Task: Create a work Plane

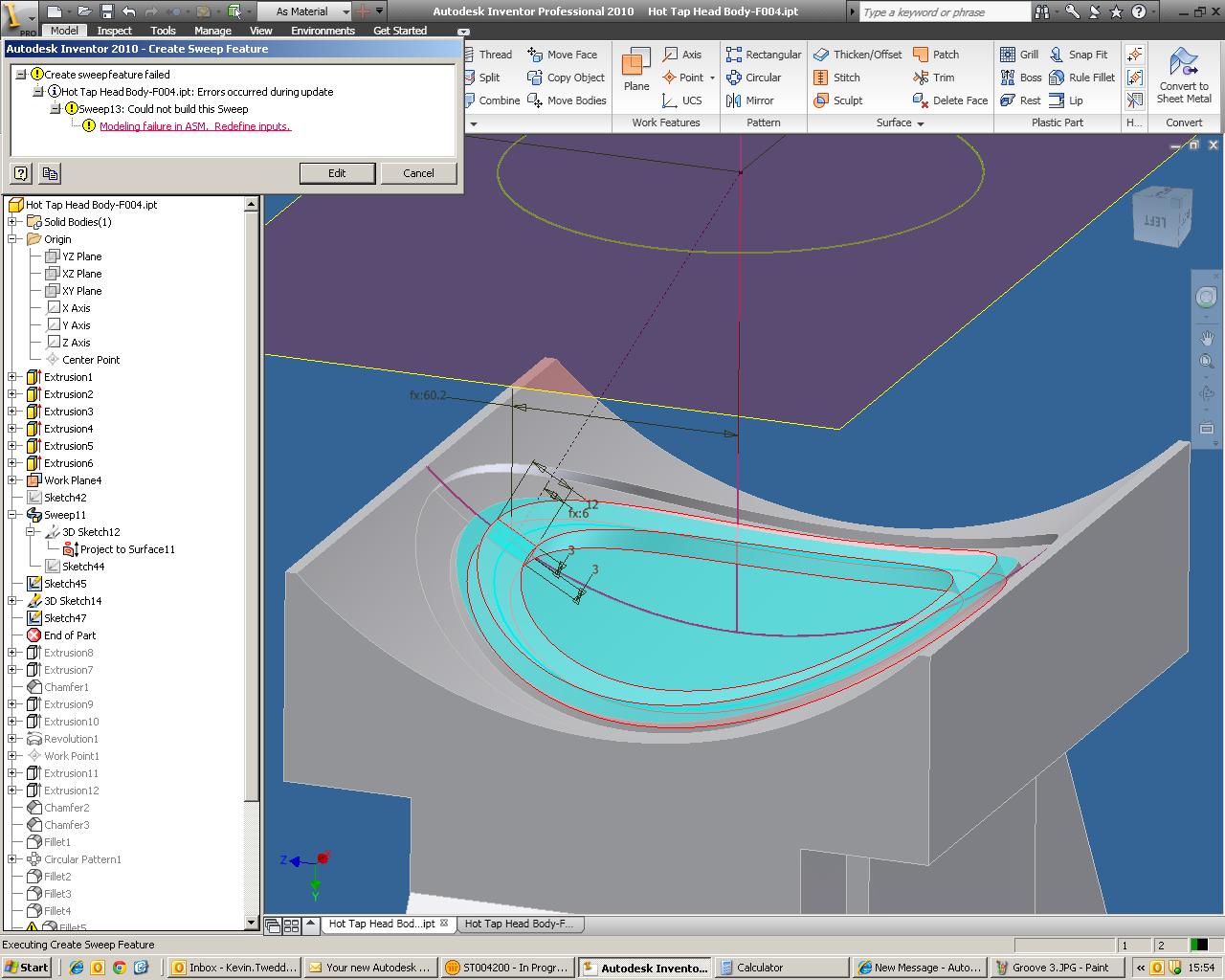Action: pyautogui.click(x=636, y=72)
